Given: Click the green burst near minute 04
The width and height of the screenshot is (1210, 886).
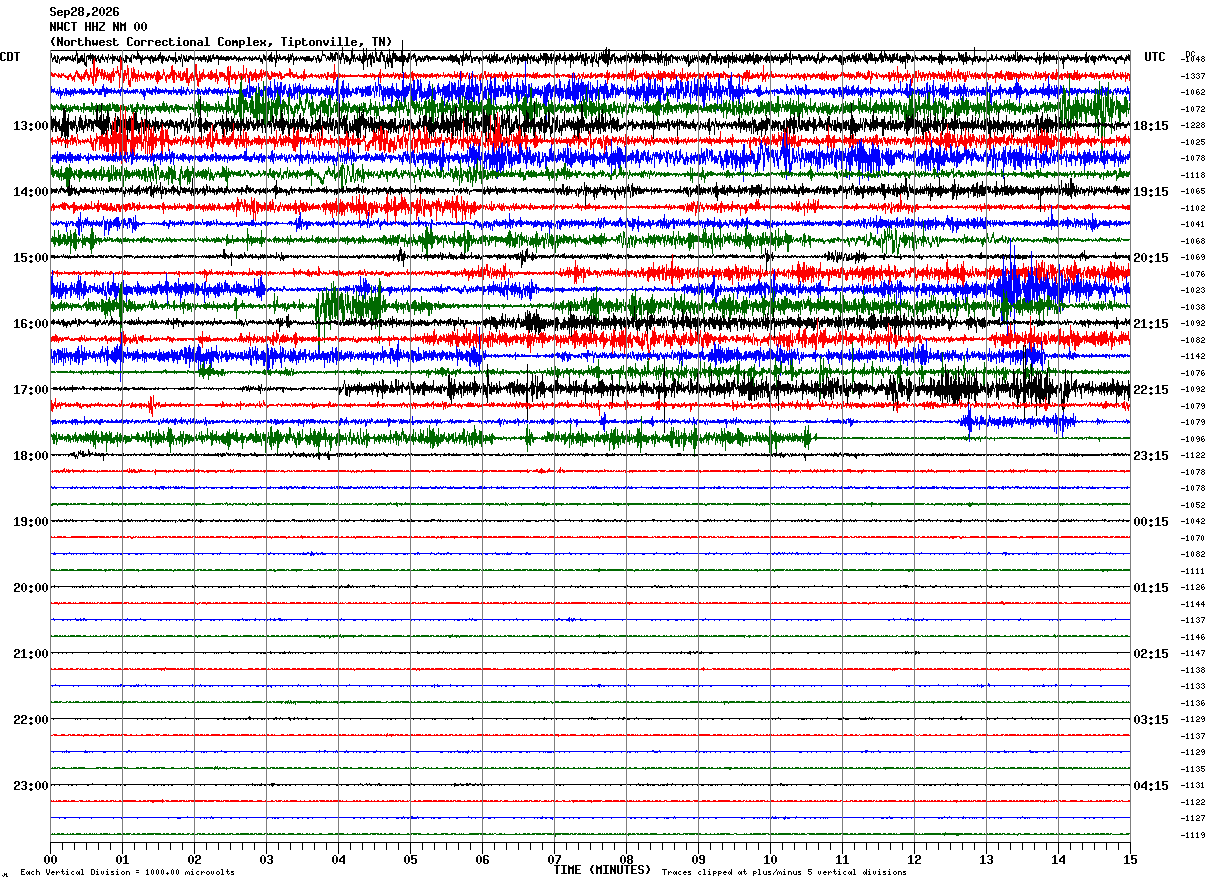Looking at the screenshot, I should (x=350, y=304).
